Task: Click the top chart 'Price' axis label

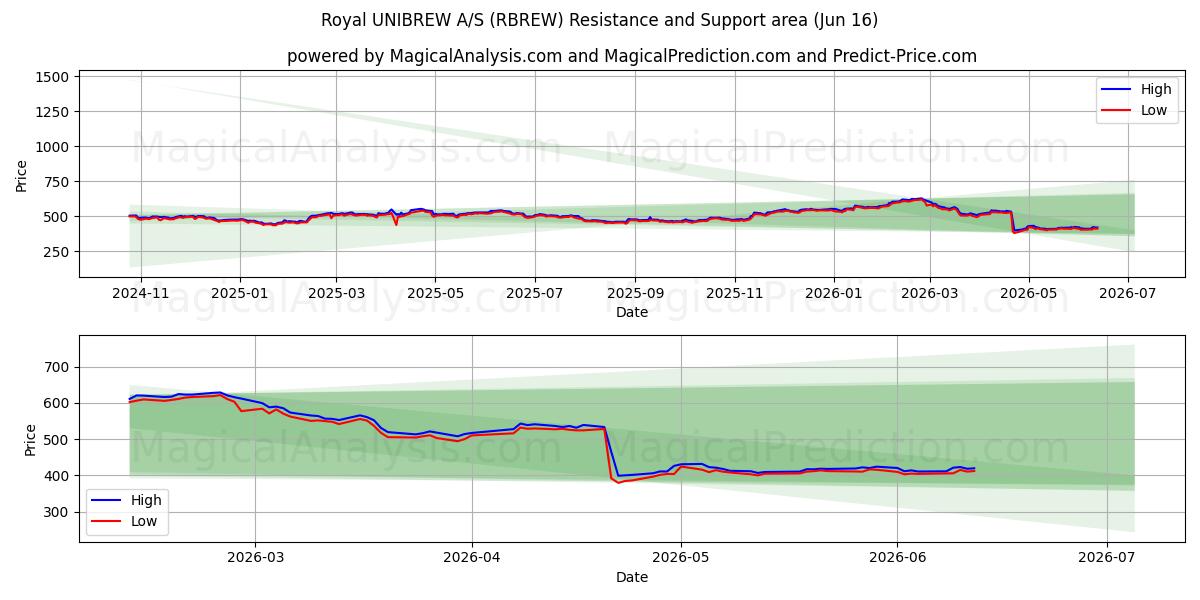Action: [22, 176]
